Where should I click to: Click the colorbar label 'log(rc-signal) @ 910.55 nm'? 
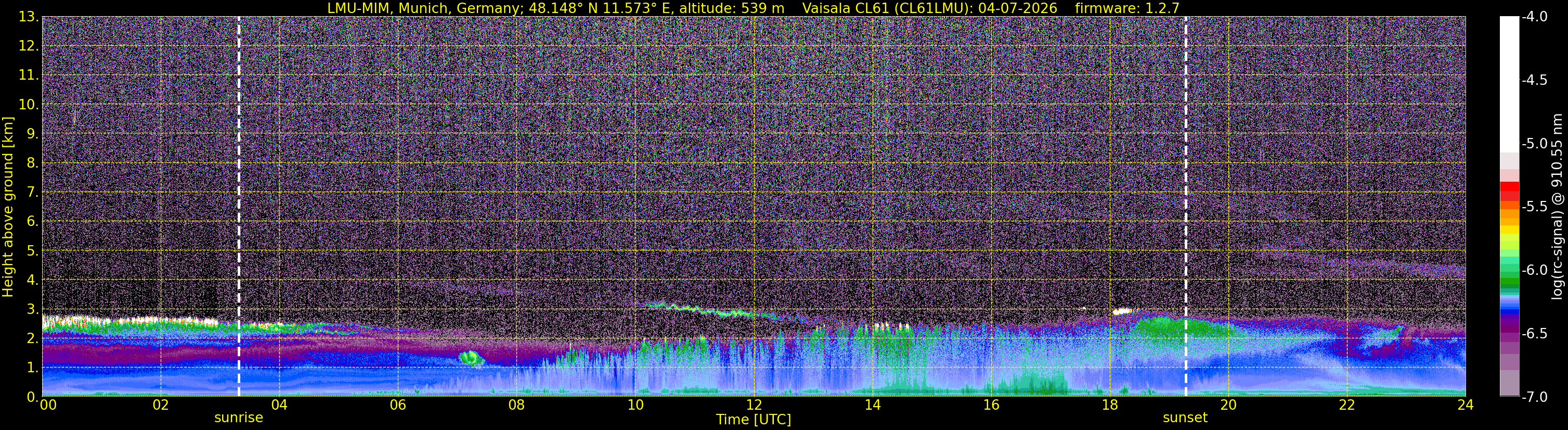[x=1558, y=207]
